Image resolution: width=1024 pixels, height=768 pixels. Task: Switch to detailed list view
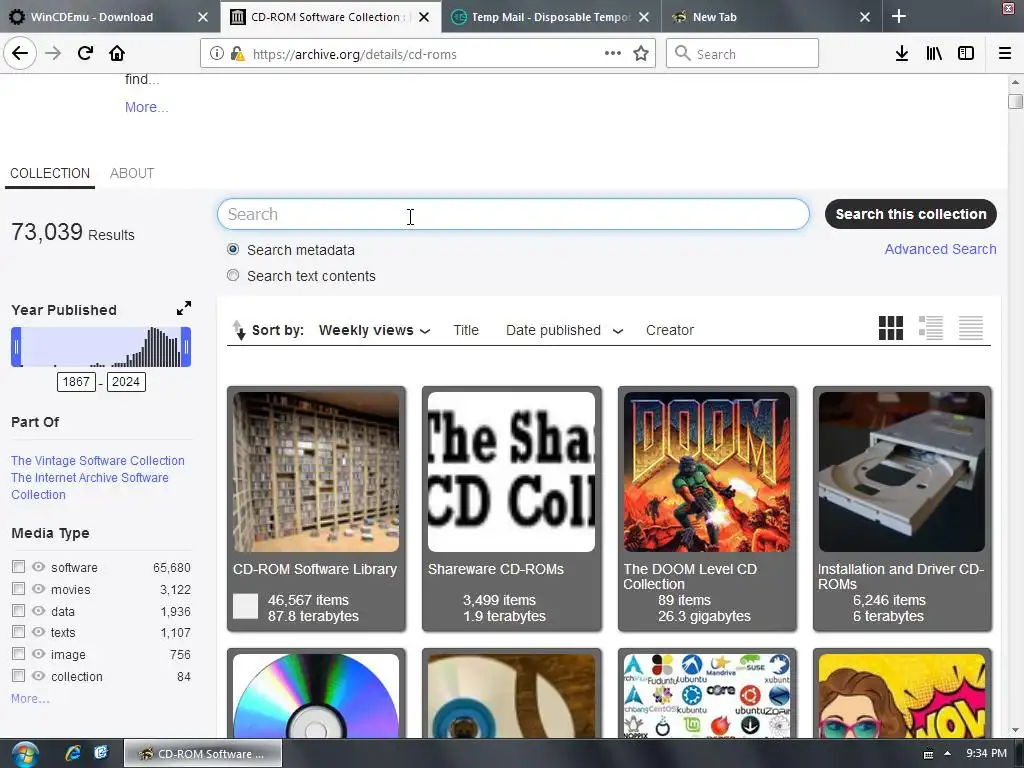931,328
